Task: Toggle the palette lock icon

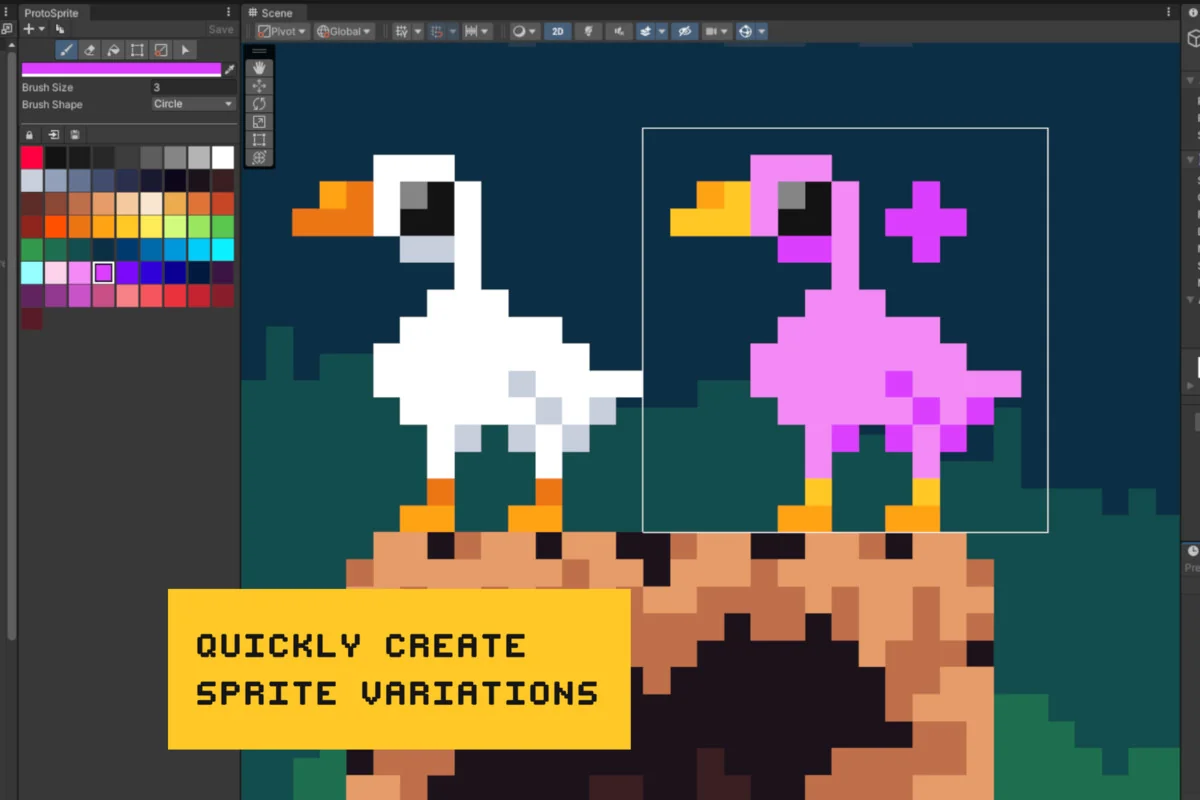Action: (x=29, y=134)
